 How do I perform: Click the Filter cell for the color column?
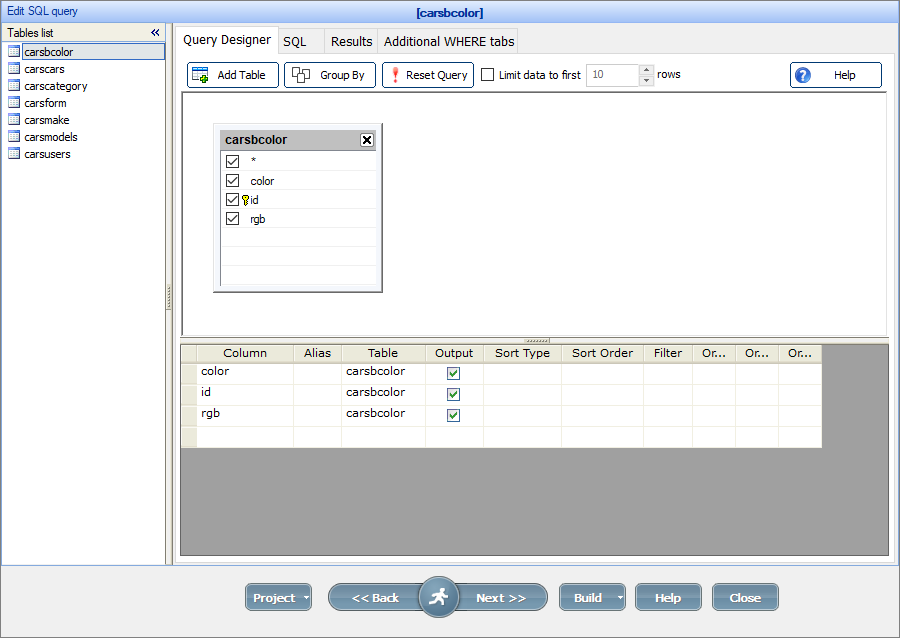(x=667, y=372)
